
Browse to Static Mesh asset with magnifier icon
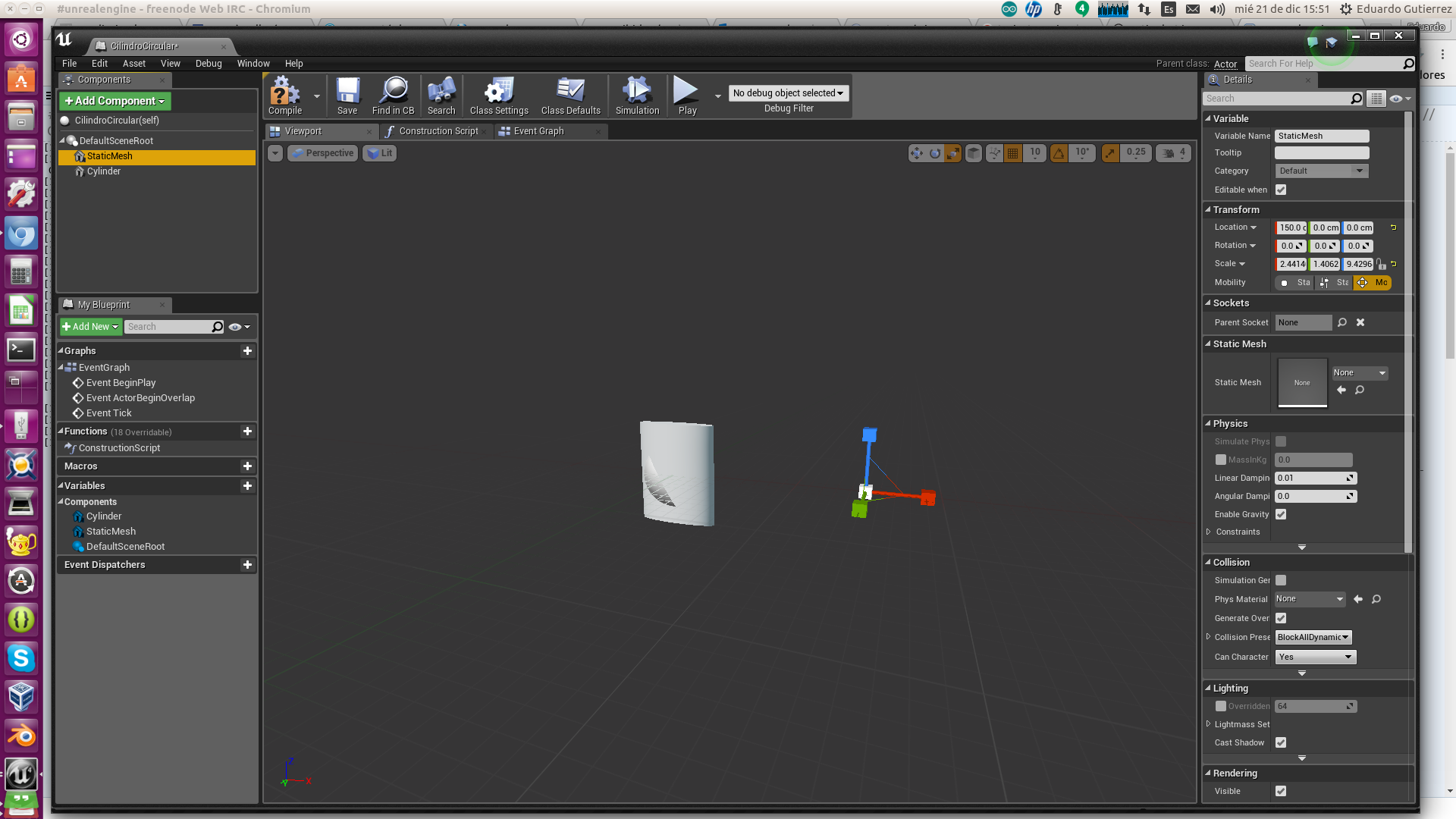tap(1360, 390)
